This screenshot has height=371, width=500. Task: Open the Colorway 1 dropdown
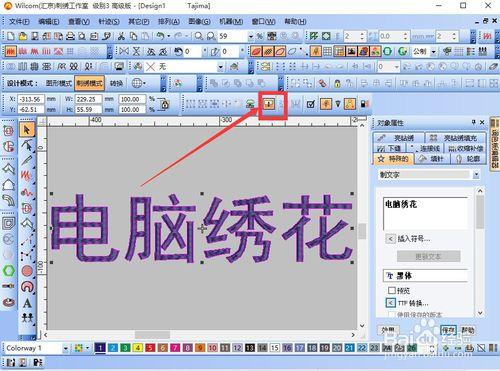pyautogui.click(x=66, y=348)
